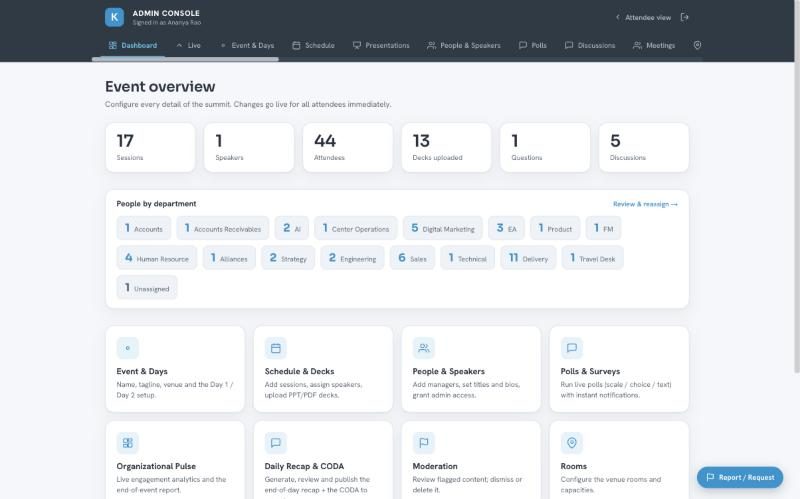Select the Travel Desk chip
This screenshot has height=499, width=800.
pos(593,258)
